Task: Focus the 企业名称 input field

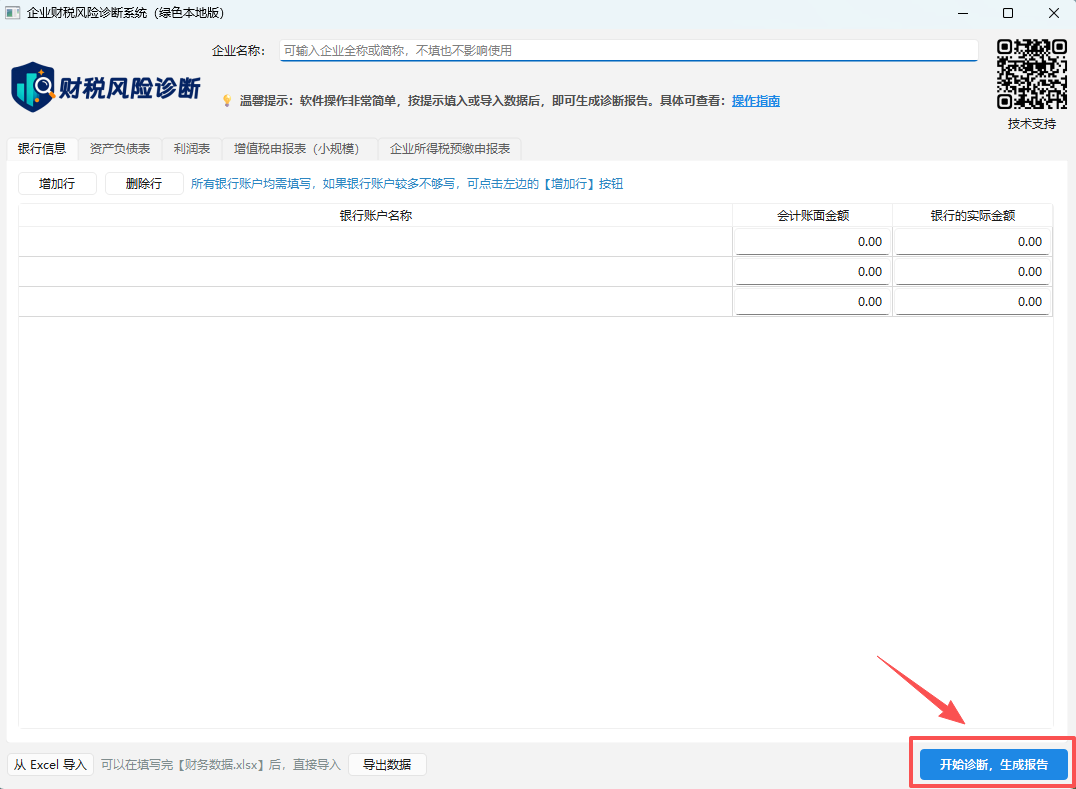Action: pos(629,50)
